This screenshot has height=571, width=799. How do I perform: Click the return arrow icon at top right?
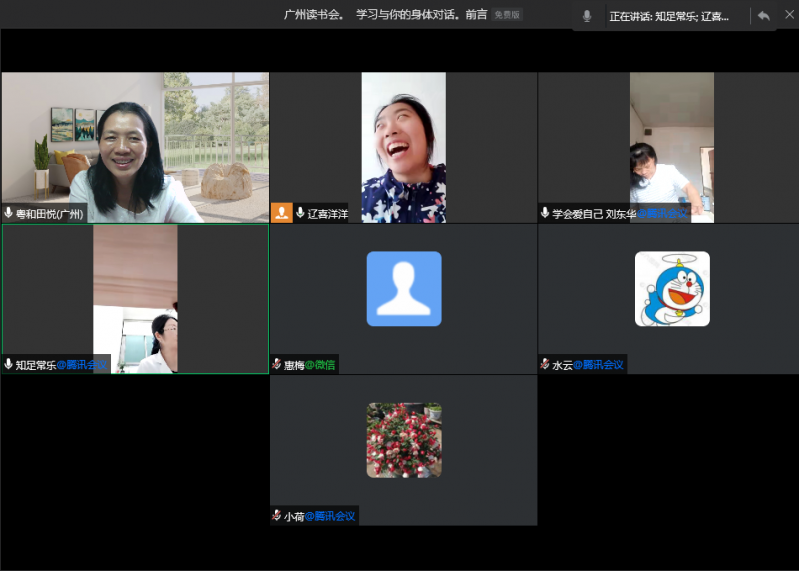(x=764, y=16)
